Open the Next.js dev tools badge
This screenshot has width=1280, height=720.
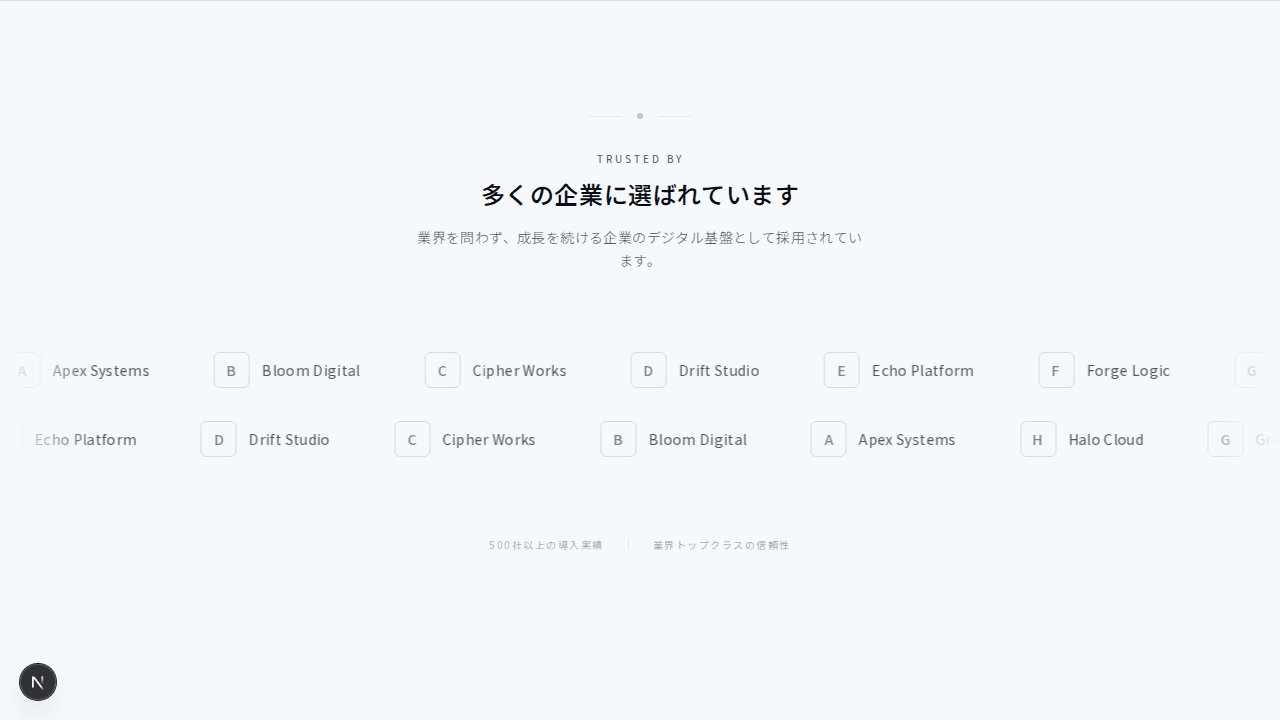pos(38,682)
